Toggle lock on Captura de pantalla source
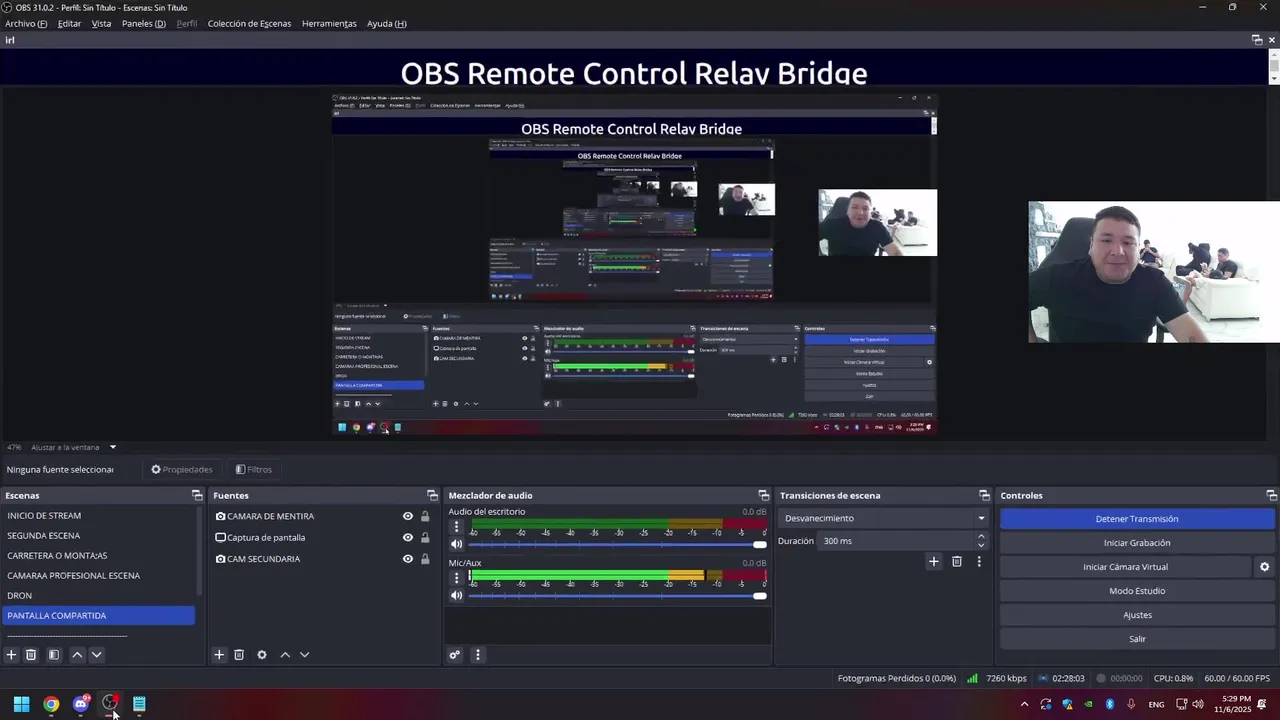 425,538
